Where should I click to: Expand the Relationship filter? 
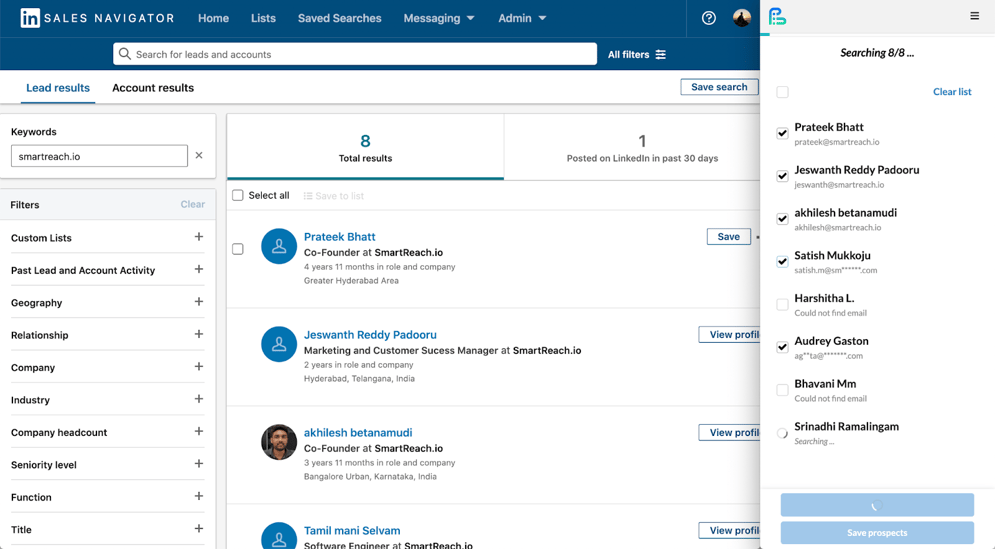pos(199,334)
